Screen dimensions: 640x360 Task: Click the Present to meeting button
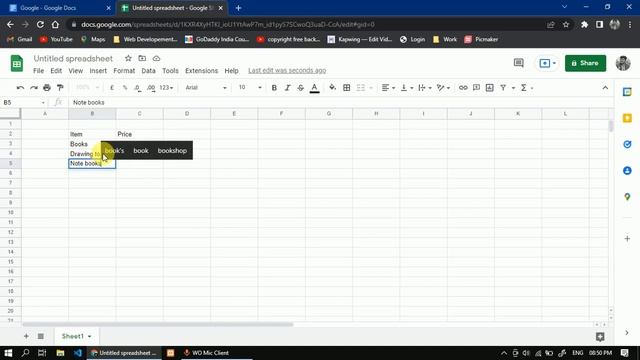(x=547, y=63)
